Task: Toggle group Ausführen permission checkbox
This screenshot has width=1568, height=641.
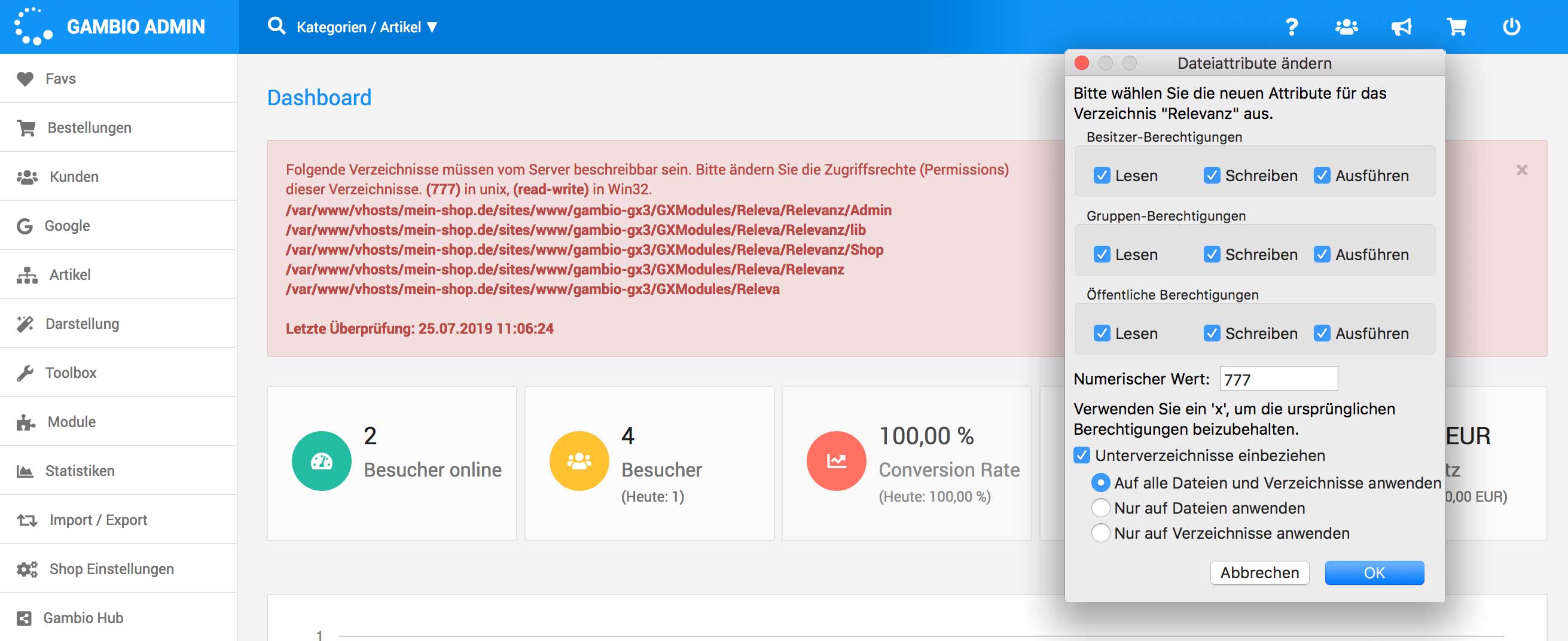Action: click(1322, 255)
